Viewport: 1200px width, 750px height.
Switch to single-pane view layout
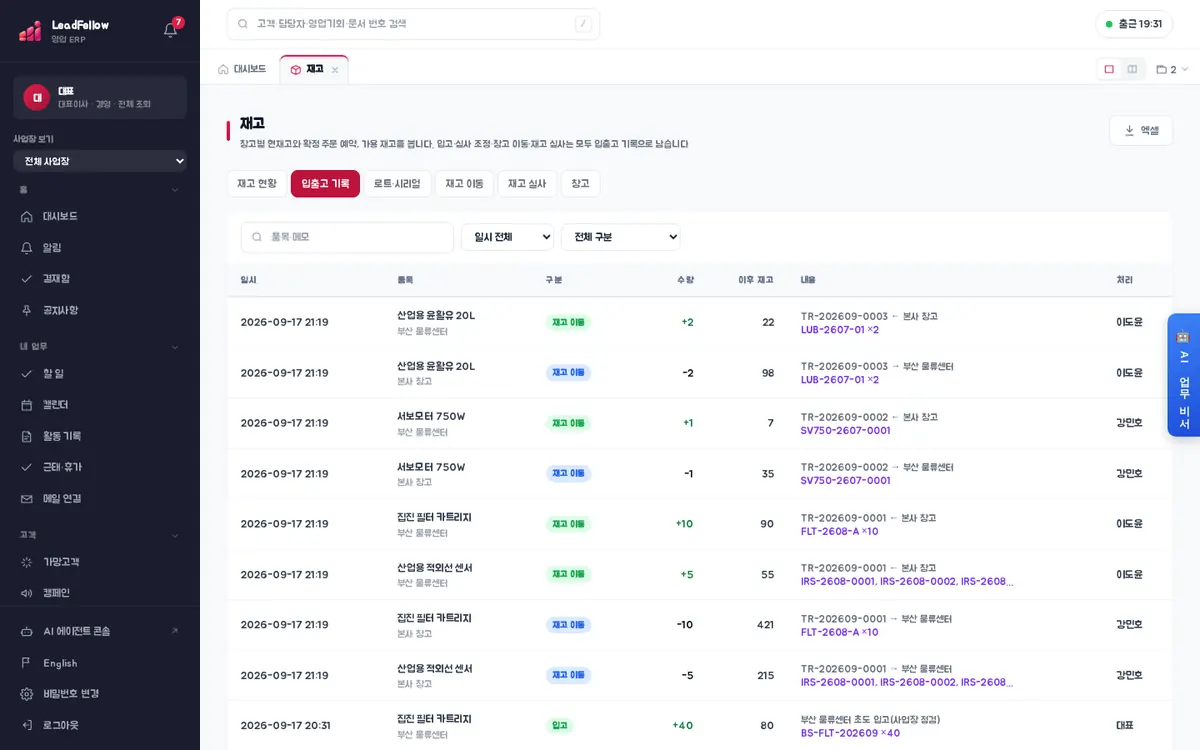1109,69
